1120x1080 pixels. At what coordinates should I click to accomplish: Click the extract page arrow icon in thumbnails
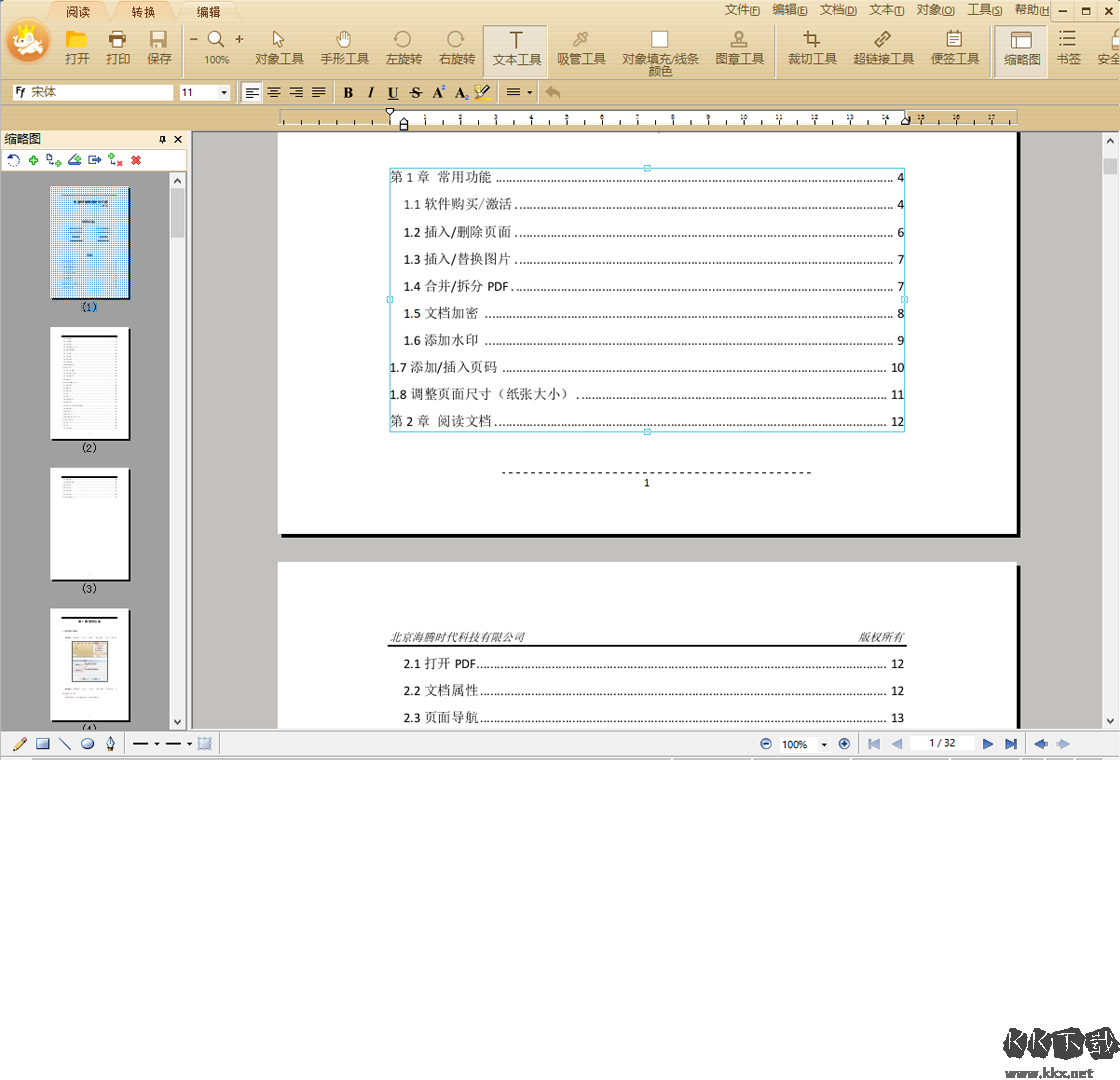click(x=94, y=160)
